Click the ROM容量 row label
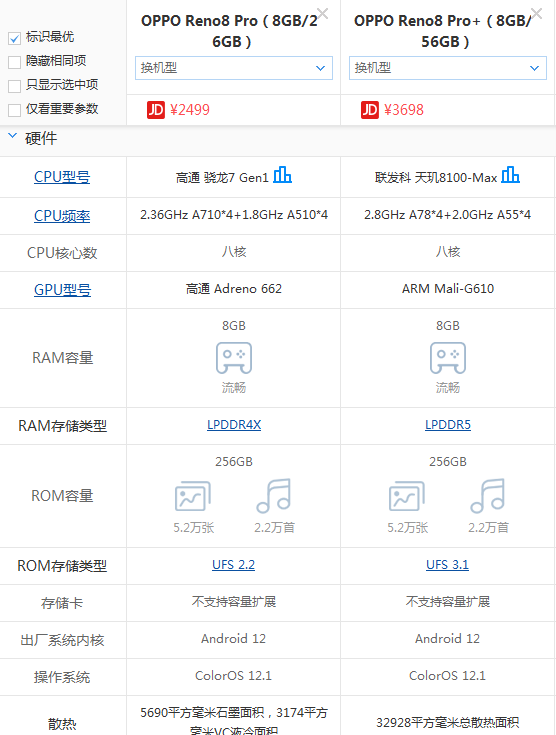This screenshot has width=556, height=735. pos(62,496)
